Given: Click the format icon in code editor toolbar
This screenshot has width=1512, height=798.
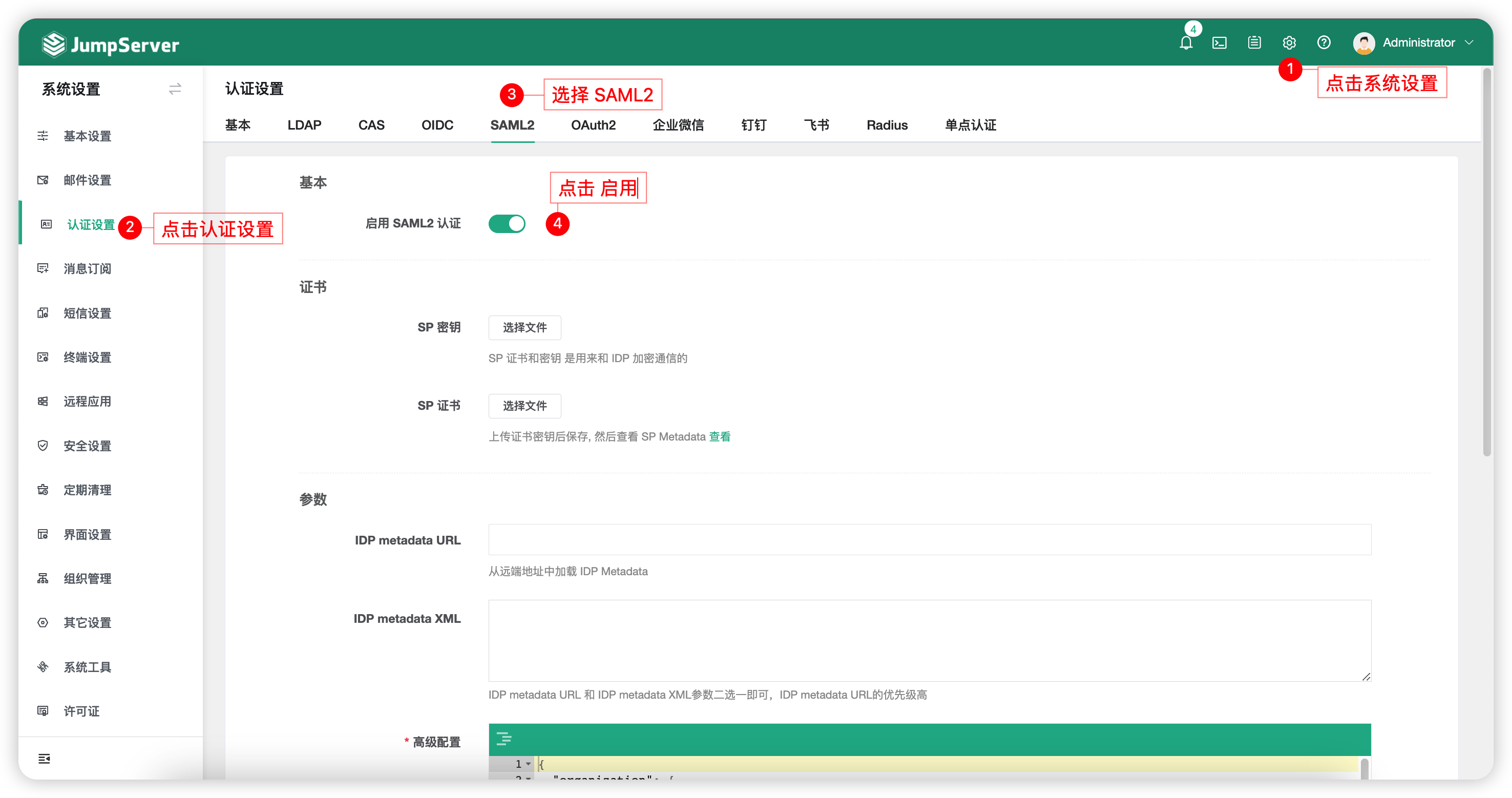Looking at the screenshot, I should 504,739.
